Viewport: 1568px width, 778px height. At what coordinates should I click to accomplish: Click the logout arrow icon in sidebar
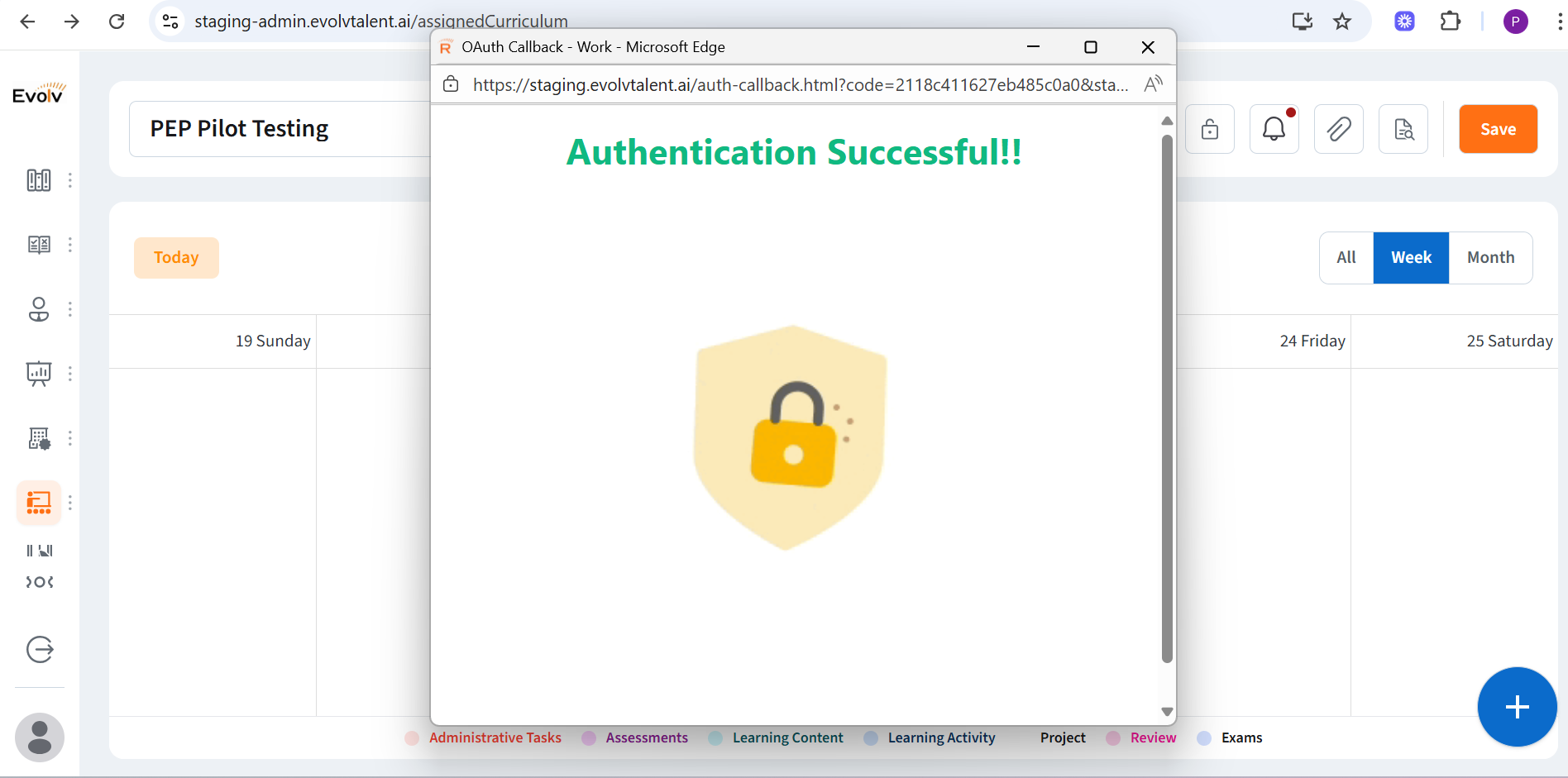[x=40, y=650]
